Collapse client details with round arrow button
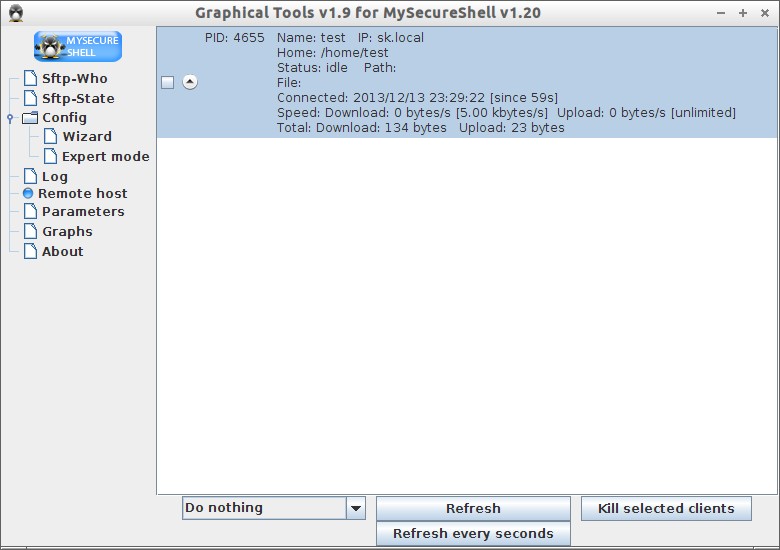Image resolution: width=780 pixels, height=550 pixels. pos(190,82)
